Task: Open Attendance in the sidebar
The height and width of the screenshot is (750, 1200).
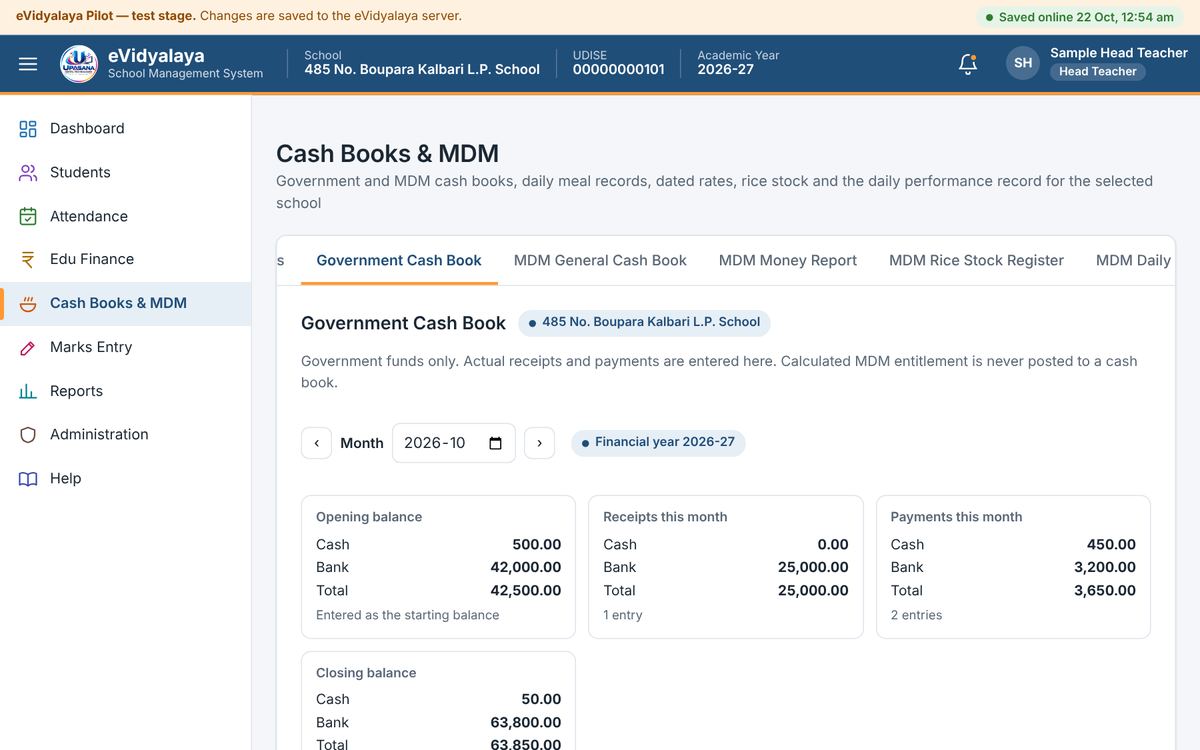Action: pos(125,216)
